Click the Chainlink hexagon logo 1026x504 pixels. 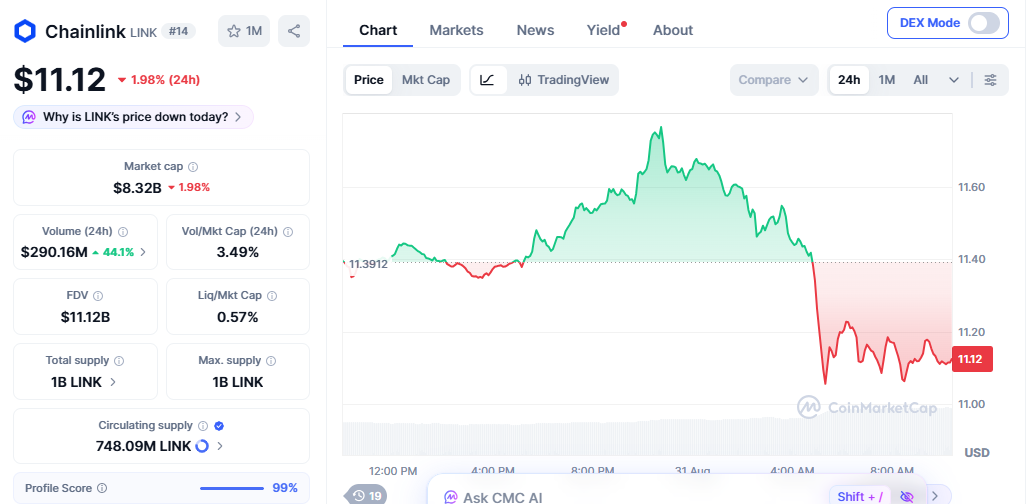coord(26,31)
